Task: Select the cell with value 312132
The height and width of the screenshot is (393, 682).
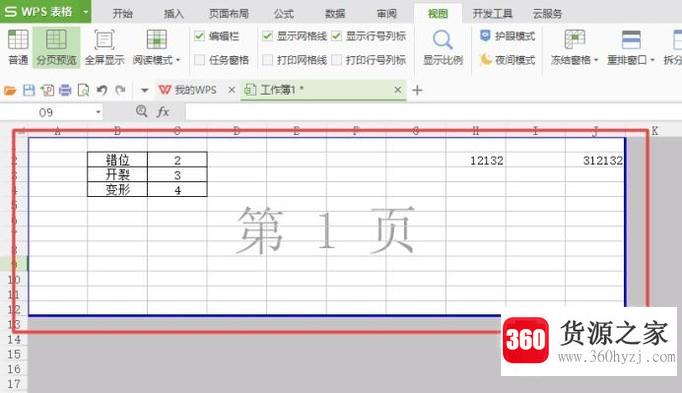Action: 595,160
